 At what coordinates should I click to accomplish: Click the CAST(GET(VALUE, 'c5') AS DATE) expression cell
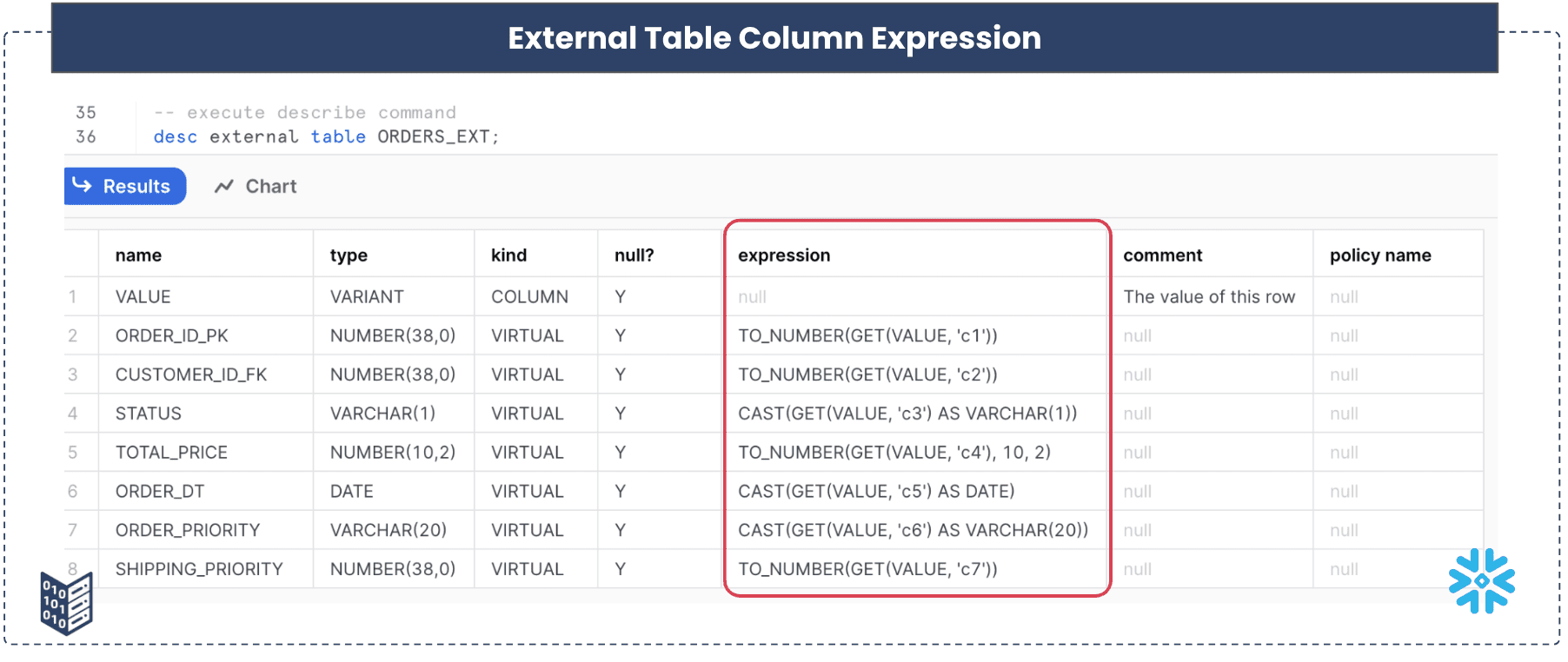click(876, 492)
